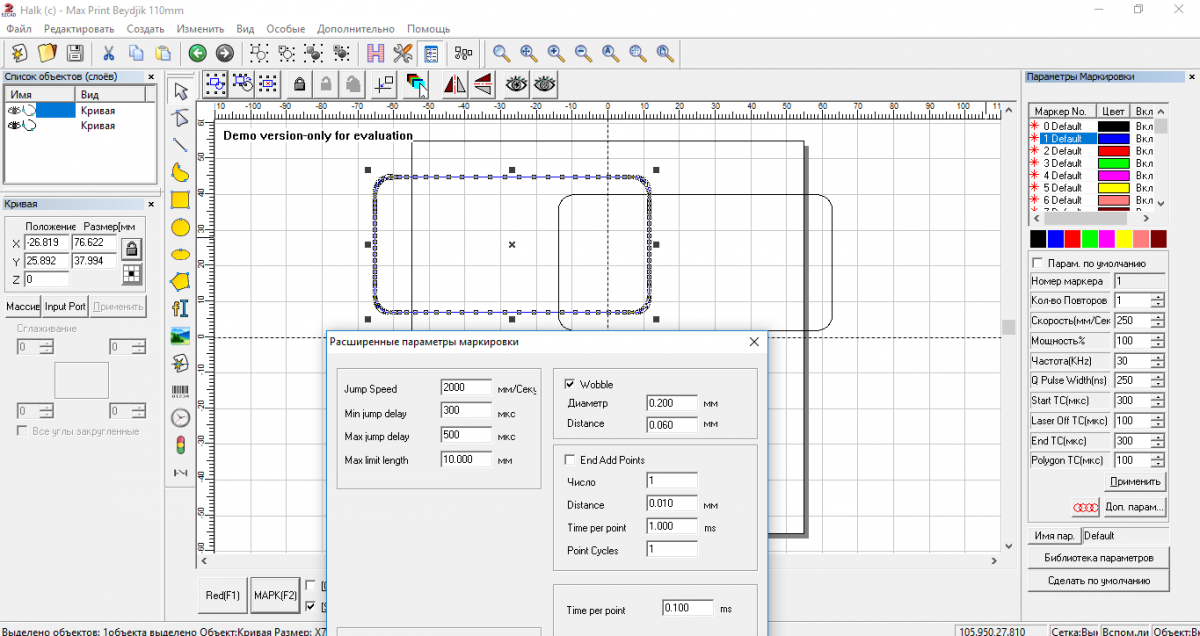Pick the barcode tool in left toolbar
Screen dimensions: 1200x636
(x=180, y=391)
